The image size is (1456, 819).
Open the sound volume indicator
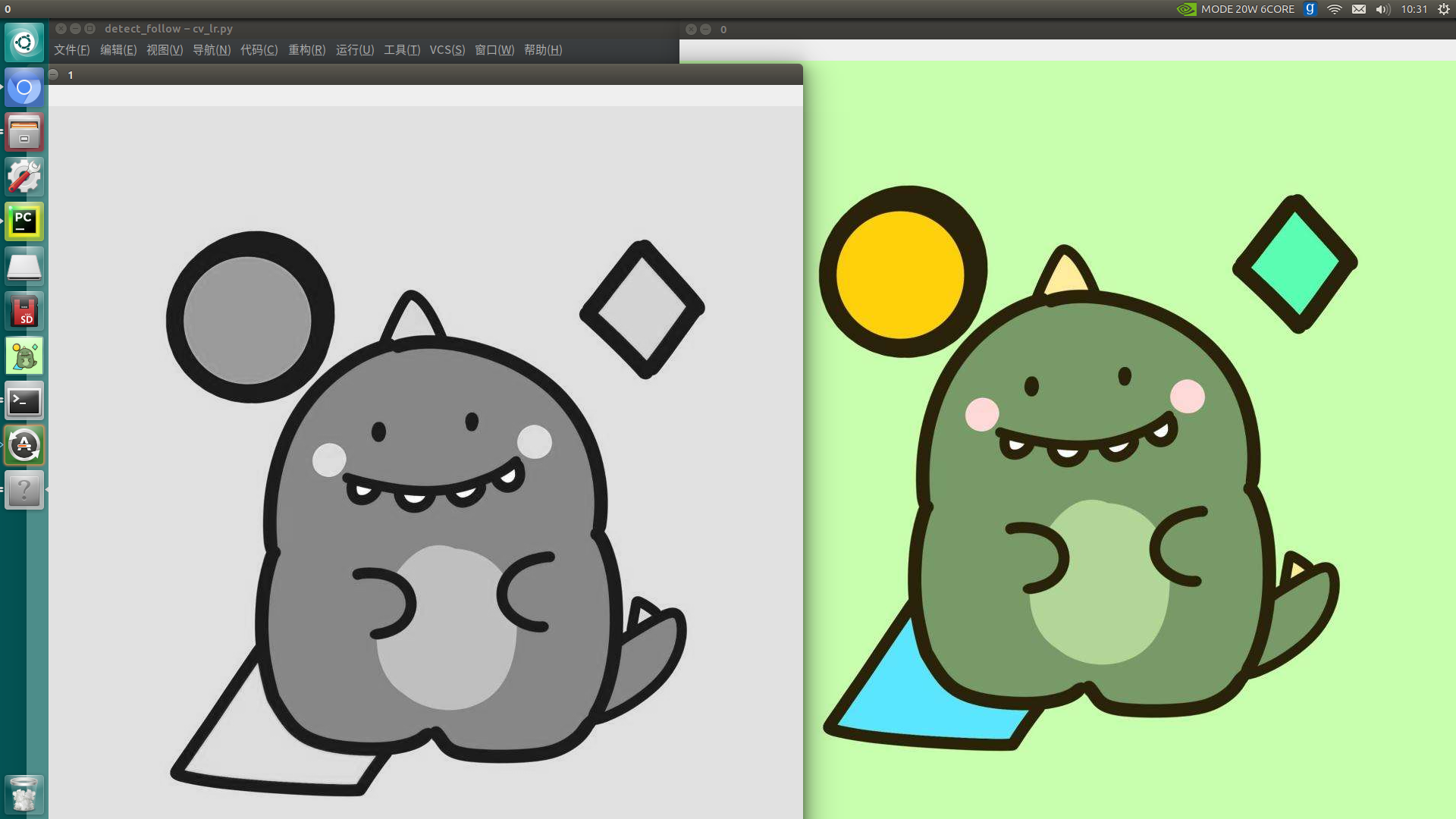1382,9
